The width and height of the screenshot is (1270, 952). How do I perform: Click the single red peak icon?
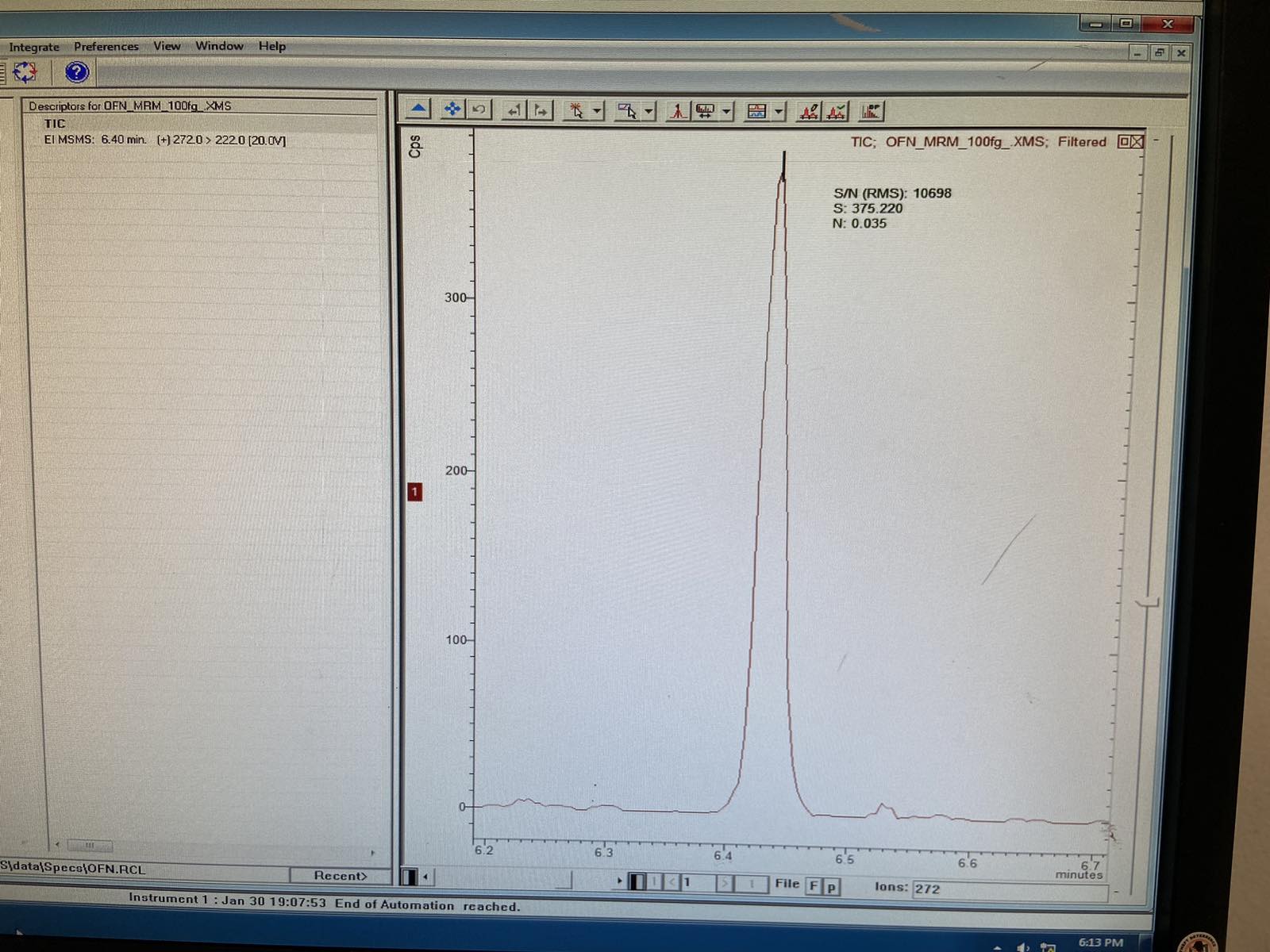click(677, 112)
